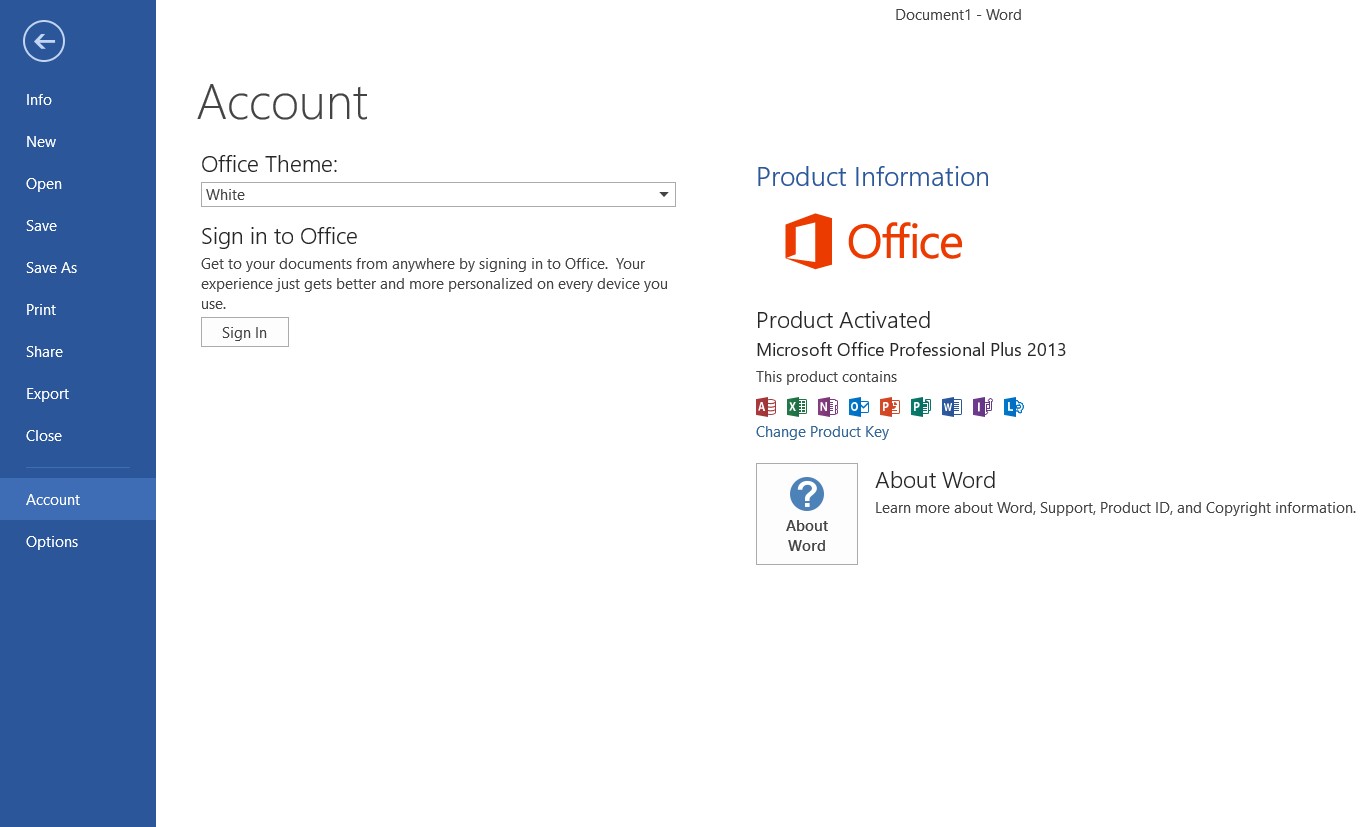Screen dimensions: 1370x827
Task: Select the Outlook icon
Action: [x=858, y=407]
